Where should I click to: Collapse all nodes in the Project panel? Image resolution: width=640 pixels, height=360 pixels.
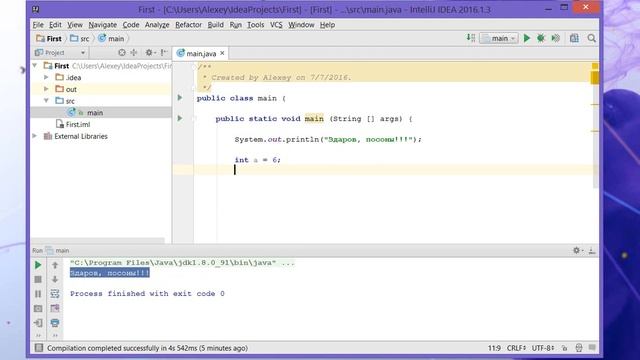coord(133,53)
